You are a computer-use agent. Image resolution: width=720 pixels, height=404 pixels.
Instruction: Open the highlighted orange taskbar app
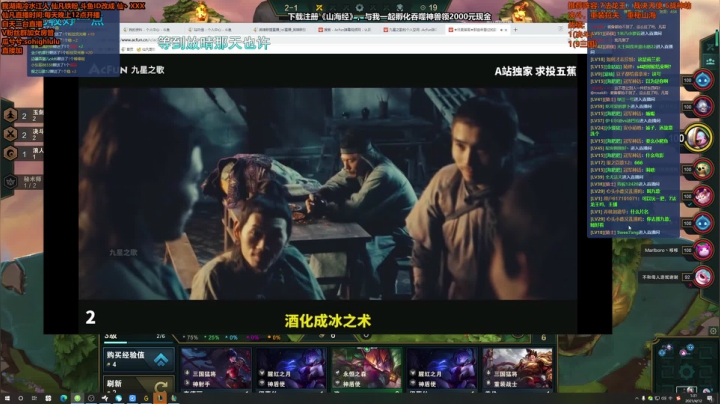click(160, 398)
